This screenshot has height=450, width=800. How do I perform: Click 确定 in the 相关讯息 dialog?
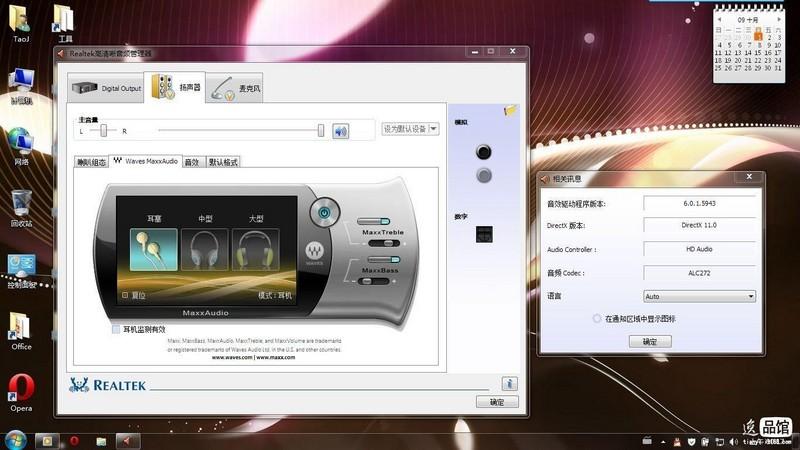(x=649, y=341)
